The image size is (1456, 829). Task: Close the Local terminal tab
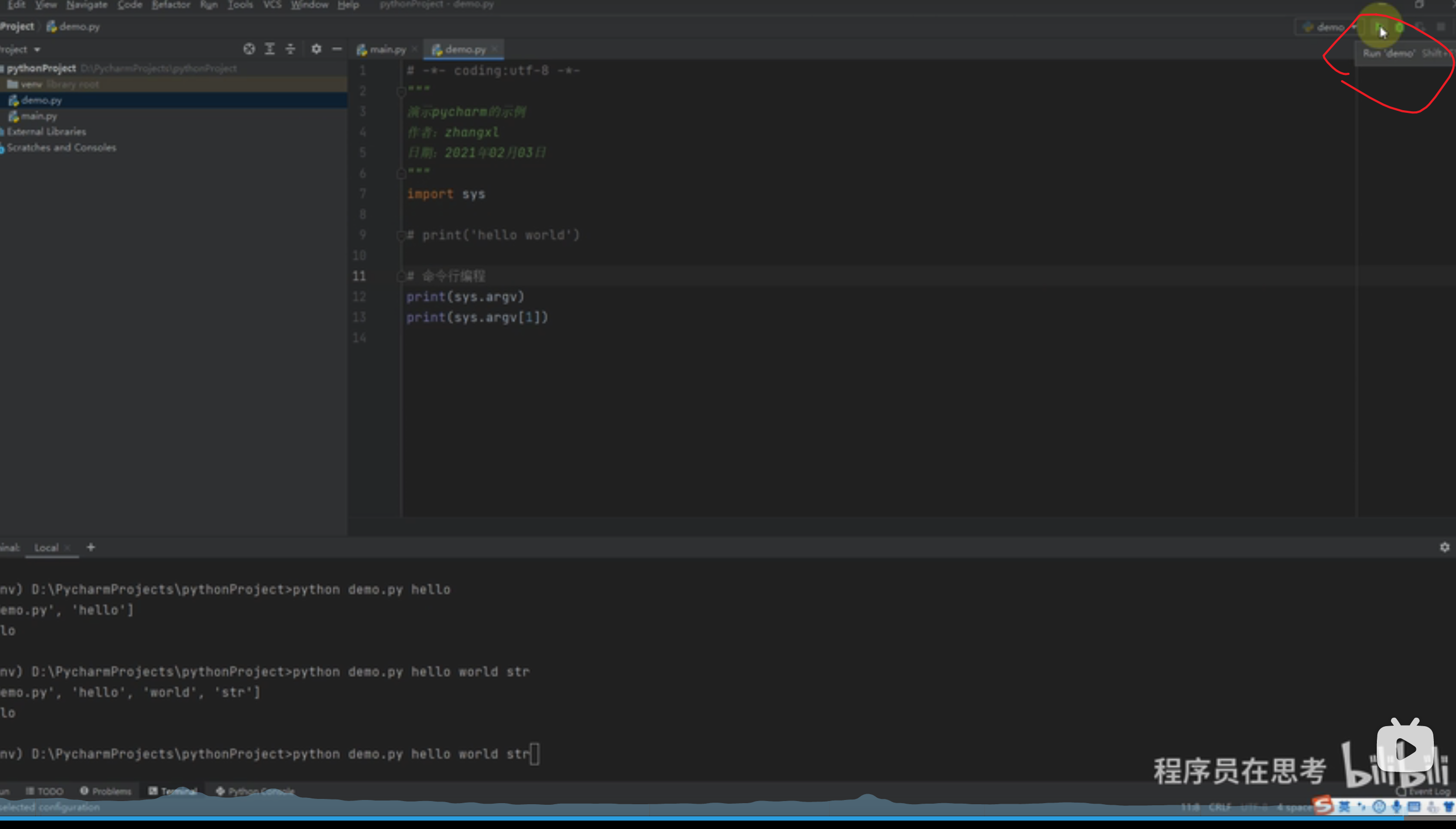click(68, 548)
